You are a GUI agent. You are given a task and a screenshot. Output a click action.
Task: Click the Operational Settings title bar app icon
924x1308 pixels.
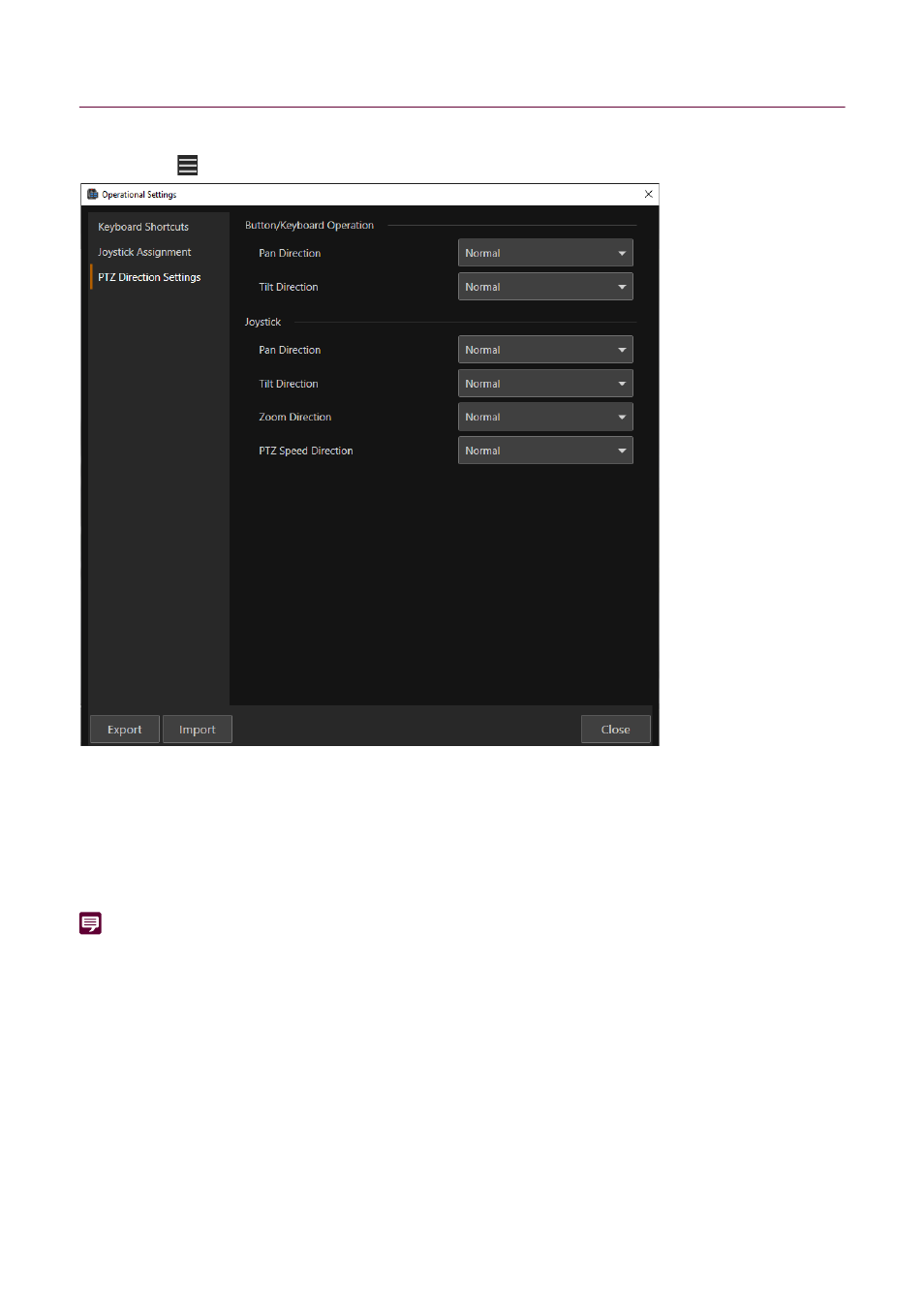(93, 195)
